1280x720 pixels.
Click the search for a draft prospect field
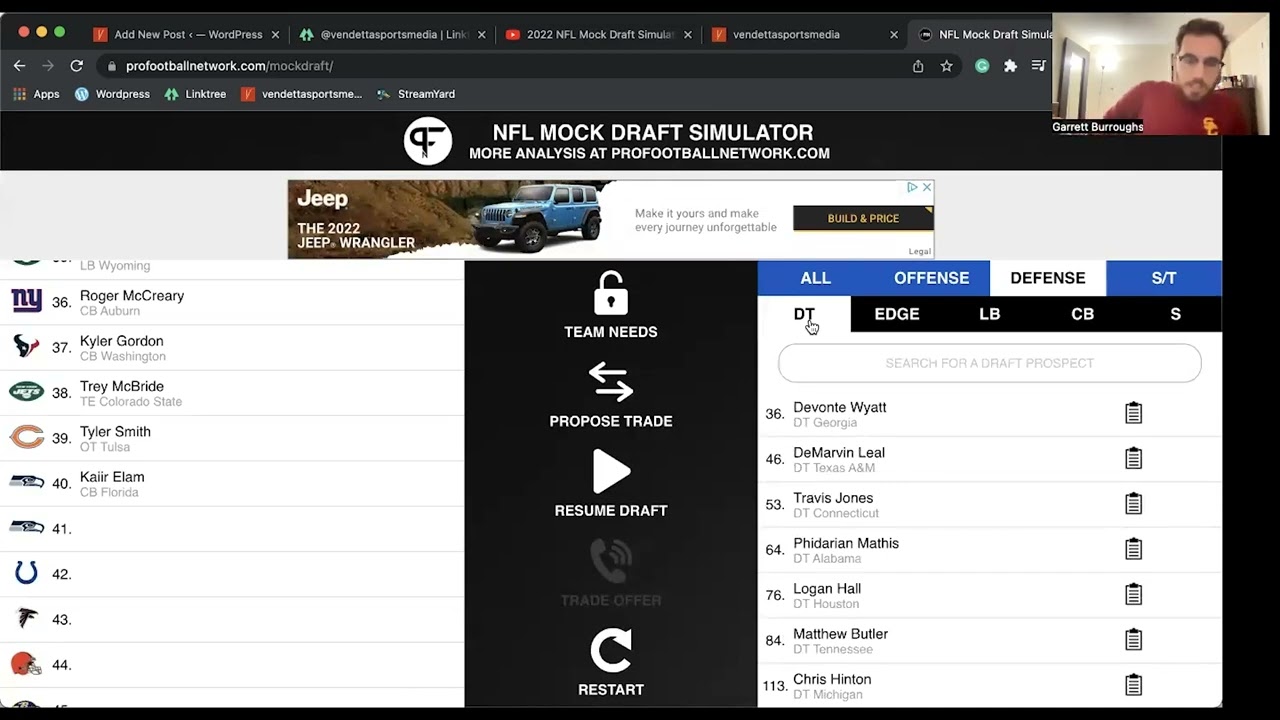(989, 363)
